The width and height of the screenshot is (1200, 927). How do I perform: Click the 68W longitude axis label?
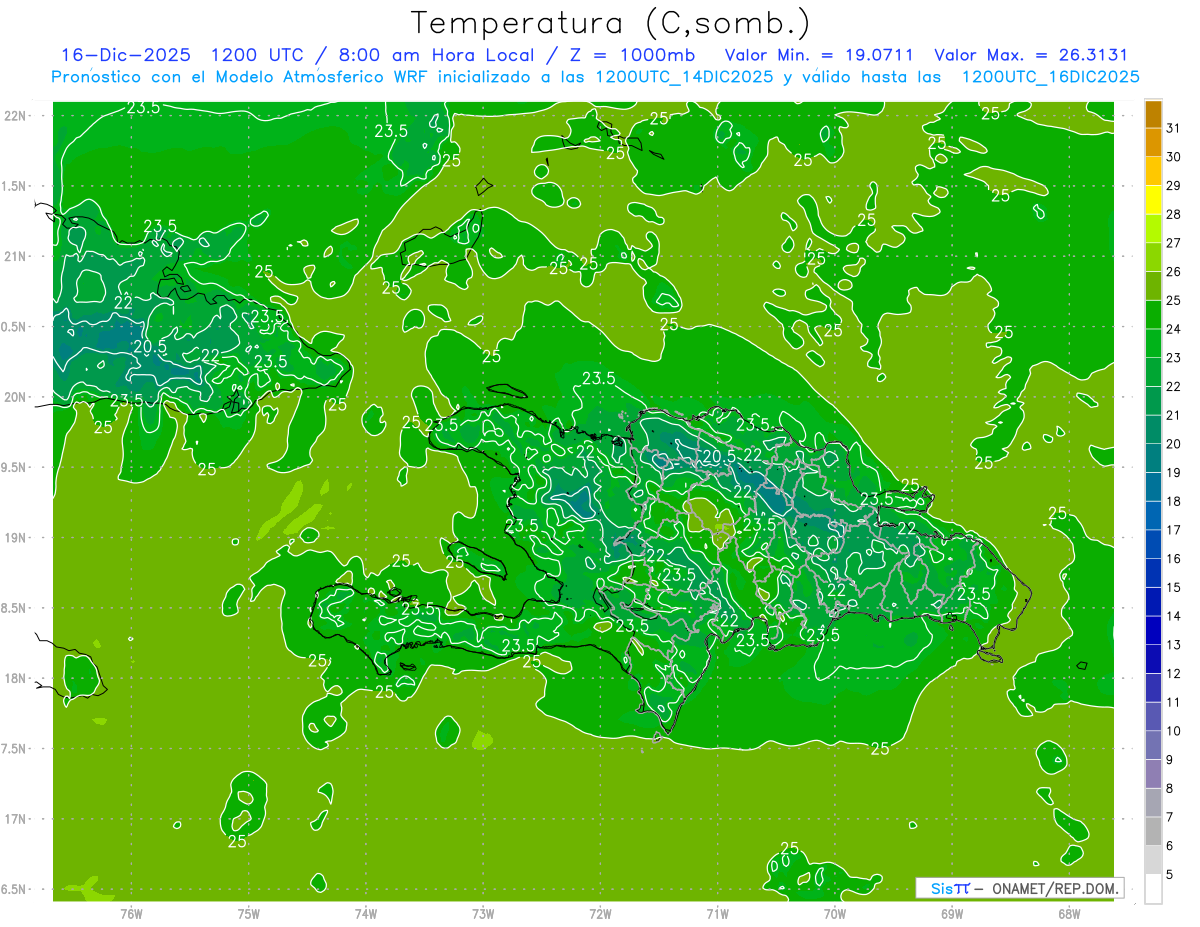tap(1069, 914)
